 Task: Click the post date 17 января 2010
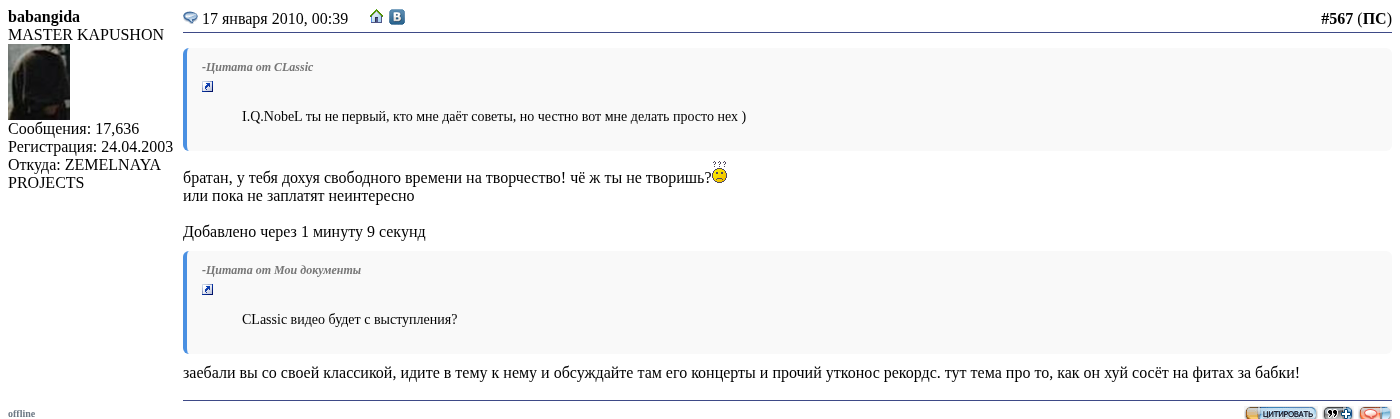point(275,19)
